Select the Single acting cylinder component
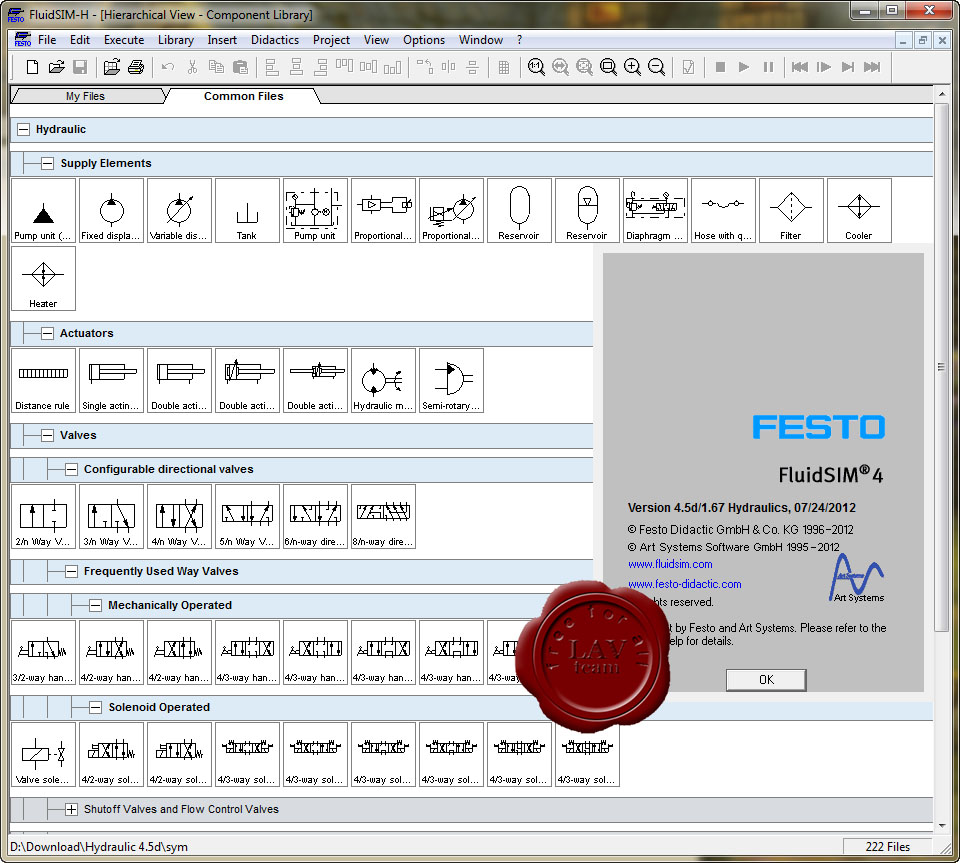 point(111,381)
